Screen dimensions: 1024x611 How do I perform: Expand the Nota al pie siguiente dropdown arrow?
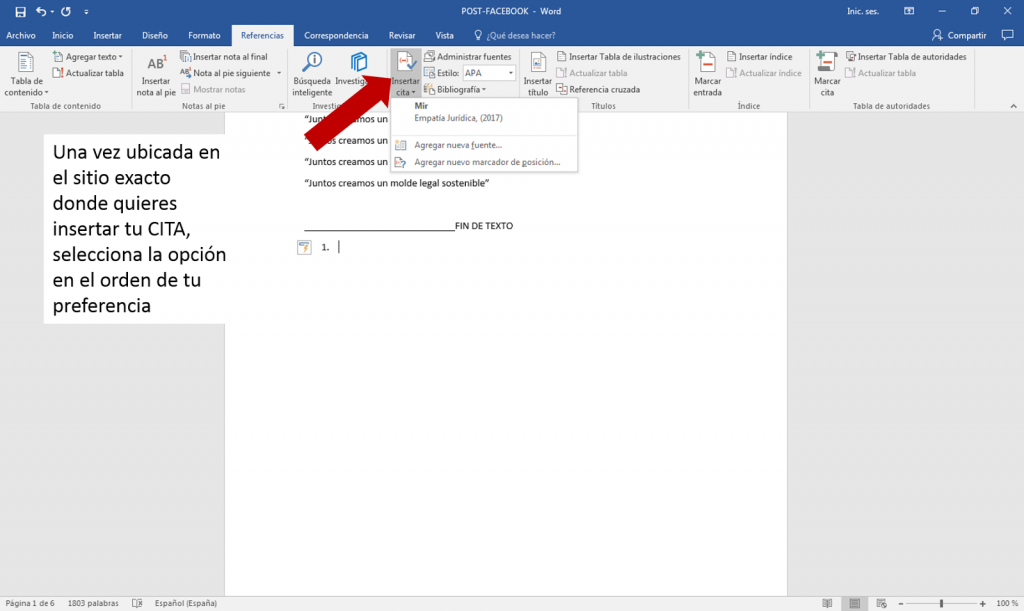[279, 73]
